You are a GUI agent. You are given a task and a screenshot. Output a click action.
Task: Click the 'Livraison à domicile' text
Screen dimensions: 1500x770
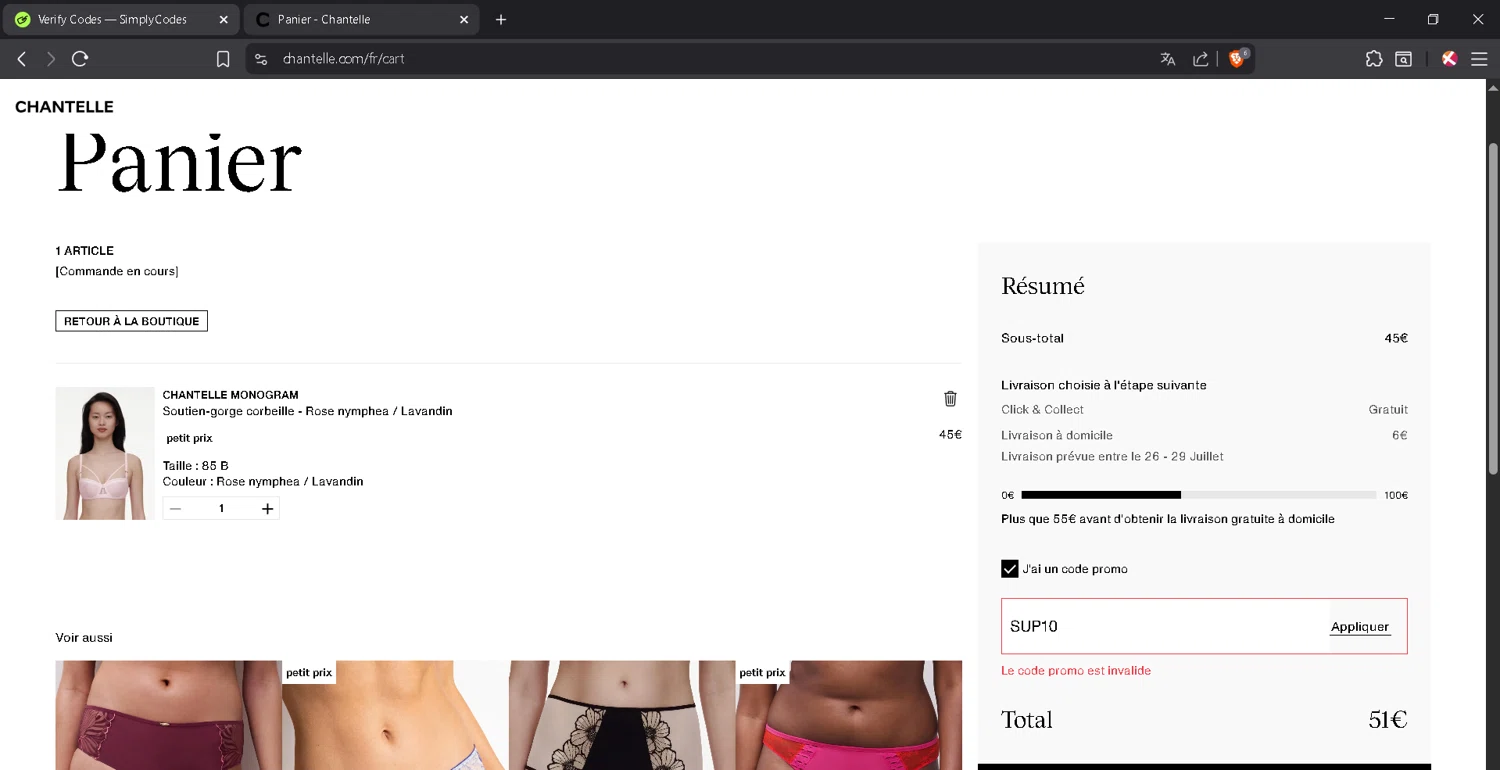pos(1057,435)
